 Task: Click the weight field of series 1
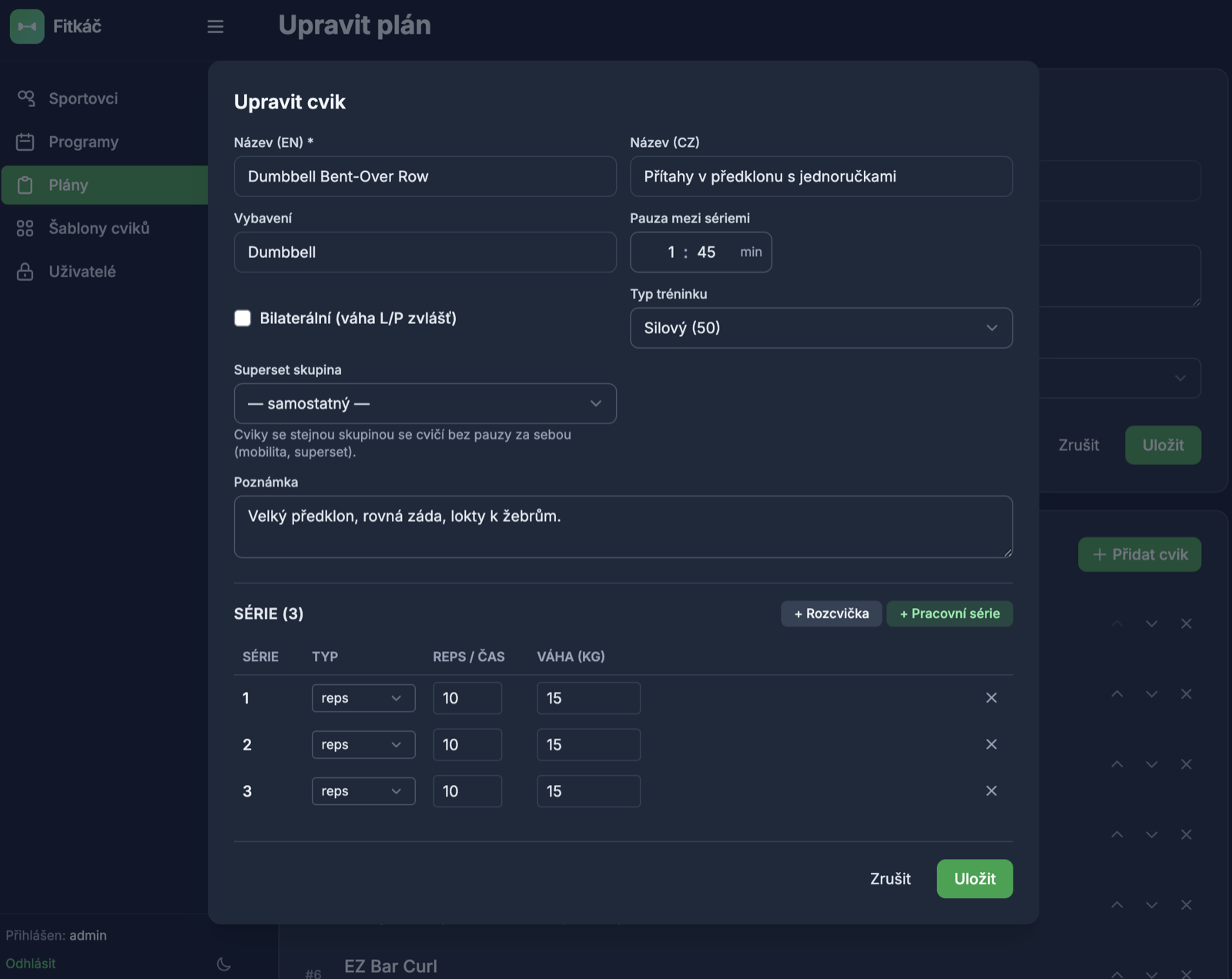click(x=588, y=698)
